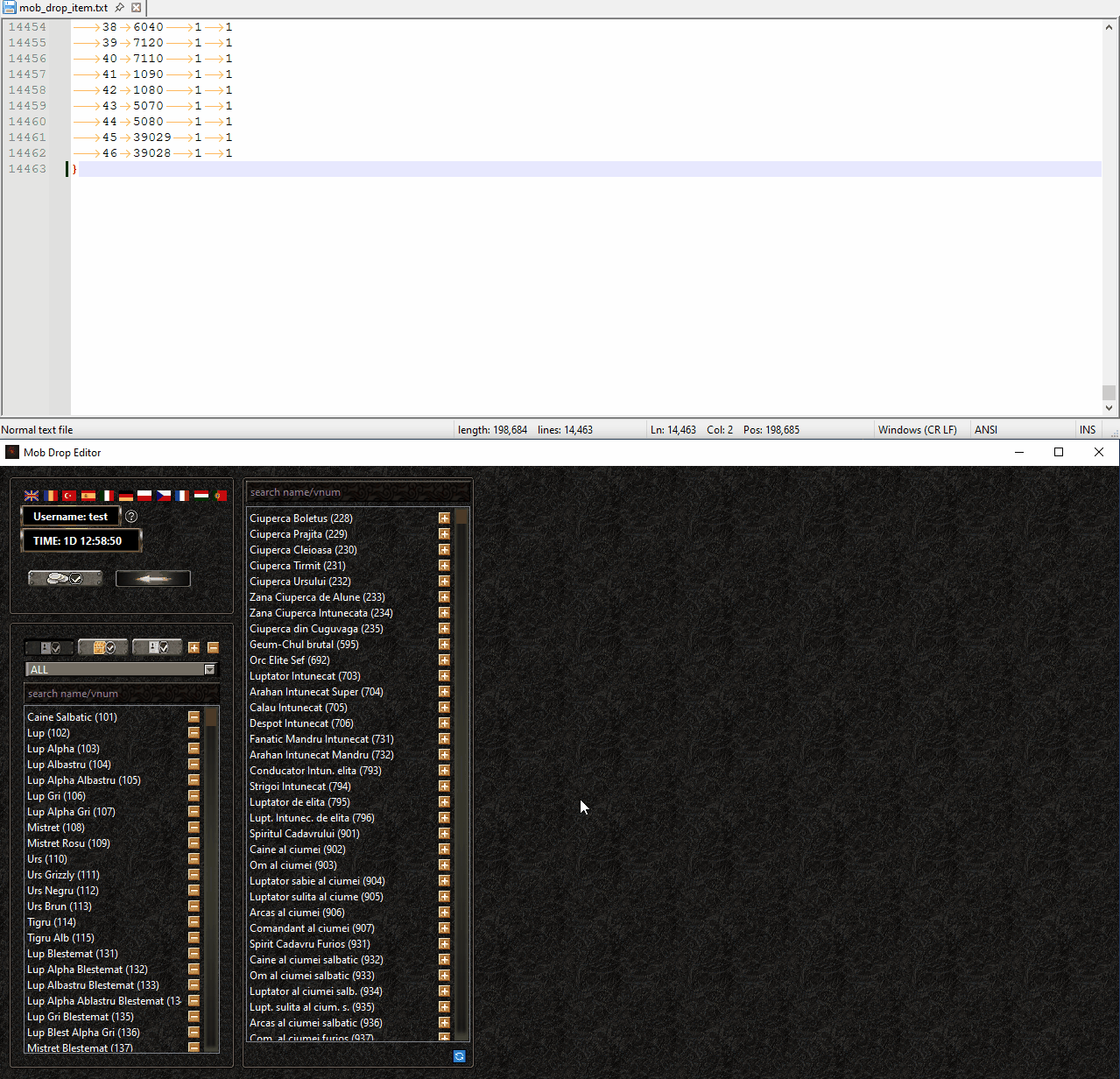
Task: Add Ciuperca Boletus (228) with its plus icon
Action: tap(444, 518)
